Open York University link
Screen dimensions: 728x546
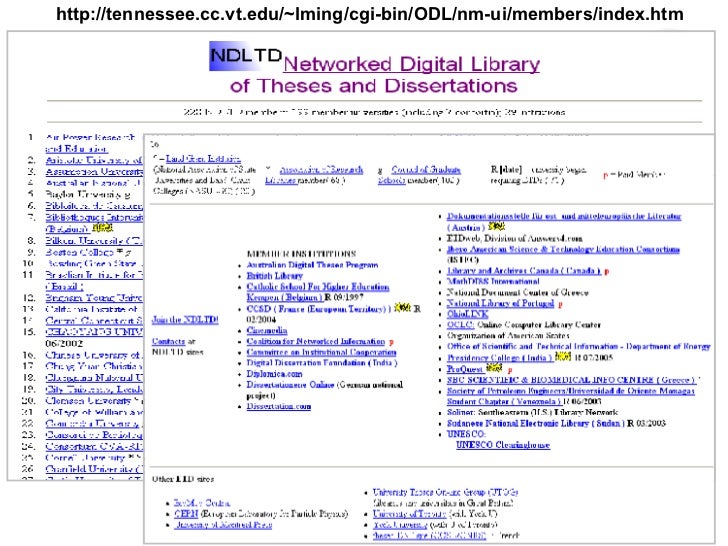click(400, 525)
